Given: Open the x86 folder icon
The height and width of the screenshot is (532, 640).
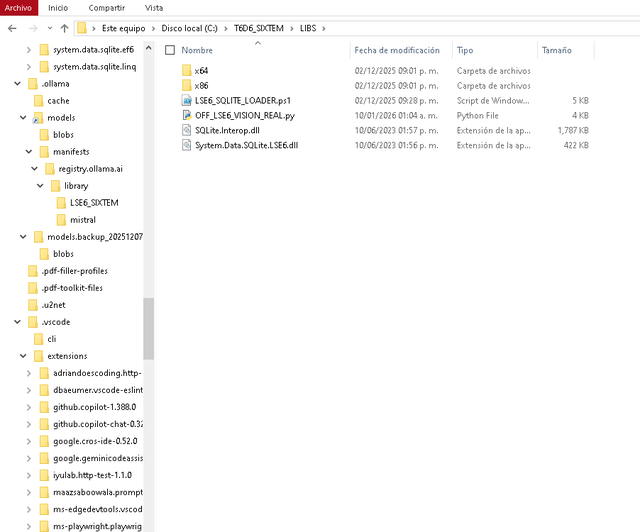Looking at the screenshot, I should click(x=187, y=86).
